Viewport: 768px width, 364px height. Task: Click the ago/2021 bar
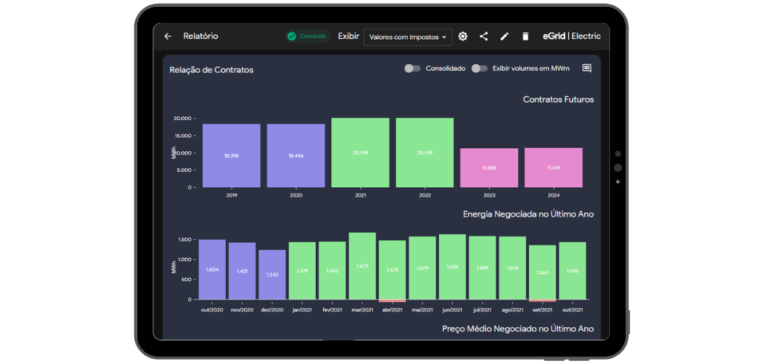(x=513, y=268)
